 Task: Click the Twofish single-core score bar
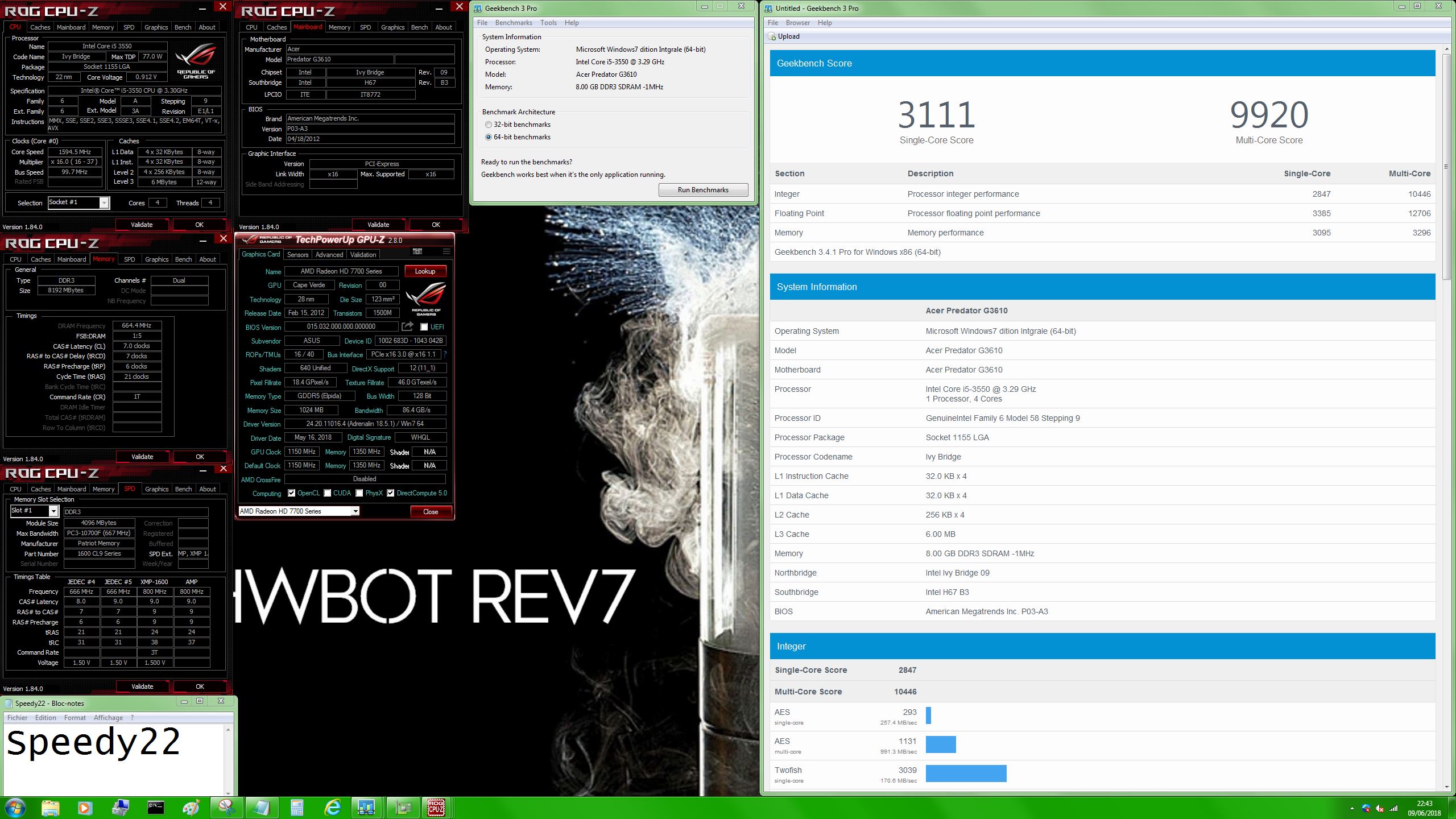click(966, 773)
